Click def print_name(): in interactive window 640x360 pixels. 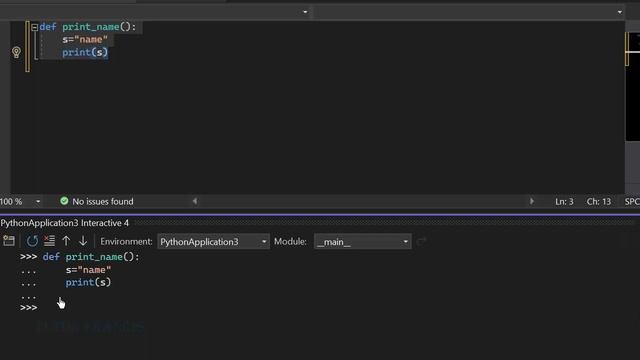pos(91,257)
